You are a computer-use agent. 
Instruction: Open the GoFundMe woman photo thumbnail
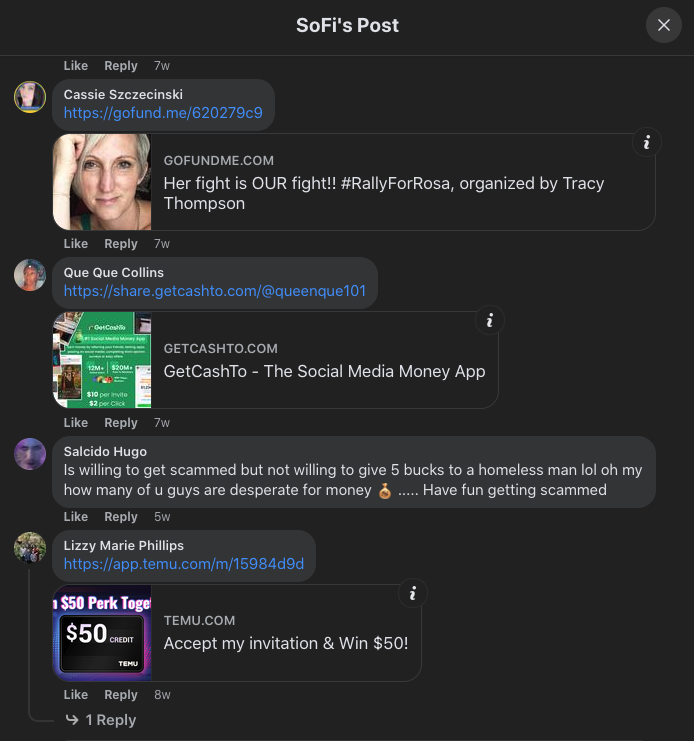pyautogui.click(x=102, y=182)
